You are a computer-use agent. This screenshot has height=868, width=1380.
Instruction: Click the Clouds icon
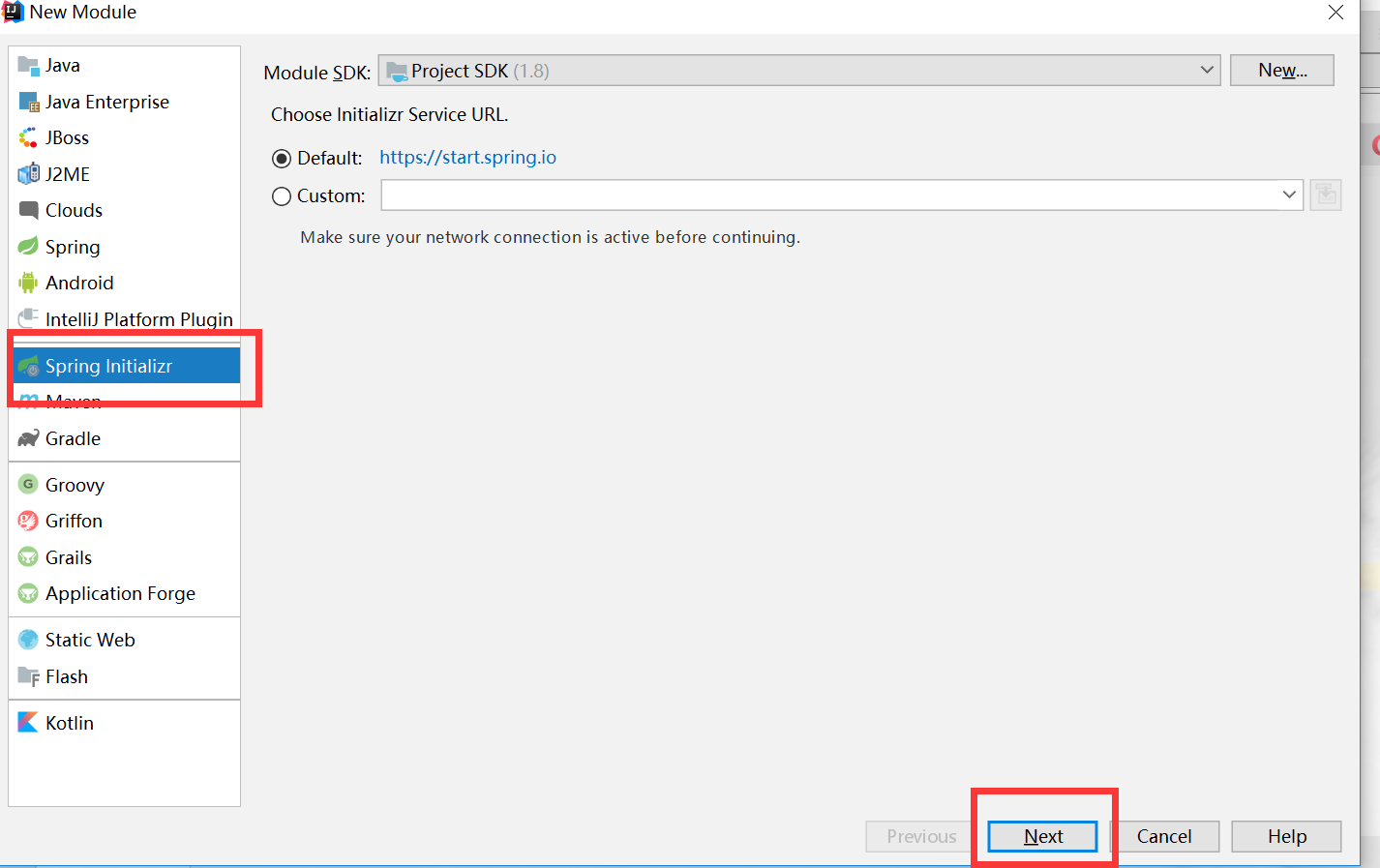point(28,210)
